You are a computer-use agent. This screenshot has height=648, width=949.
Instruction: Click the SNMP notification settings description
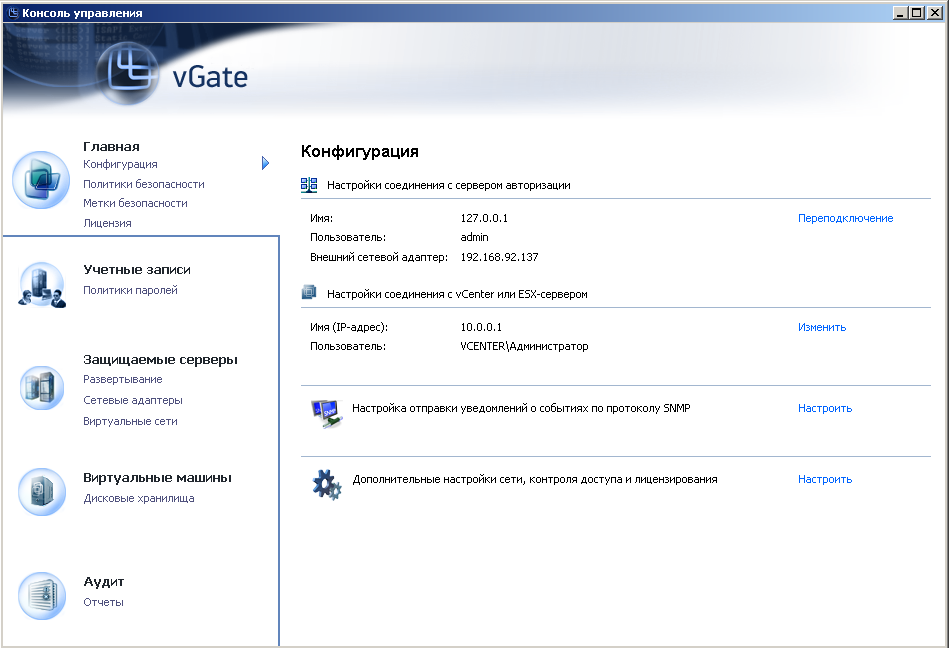coord(521,408)
